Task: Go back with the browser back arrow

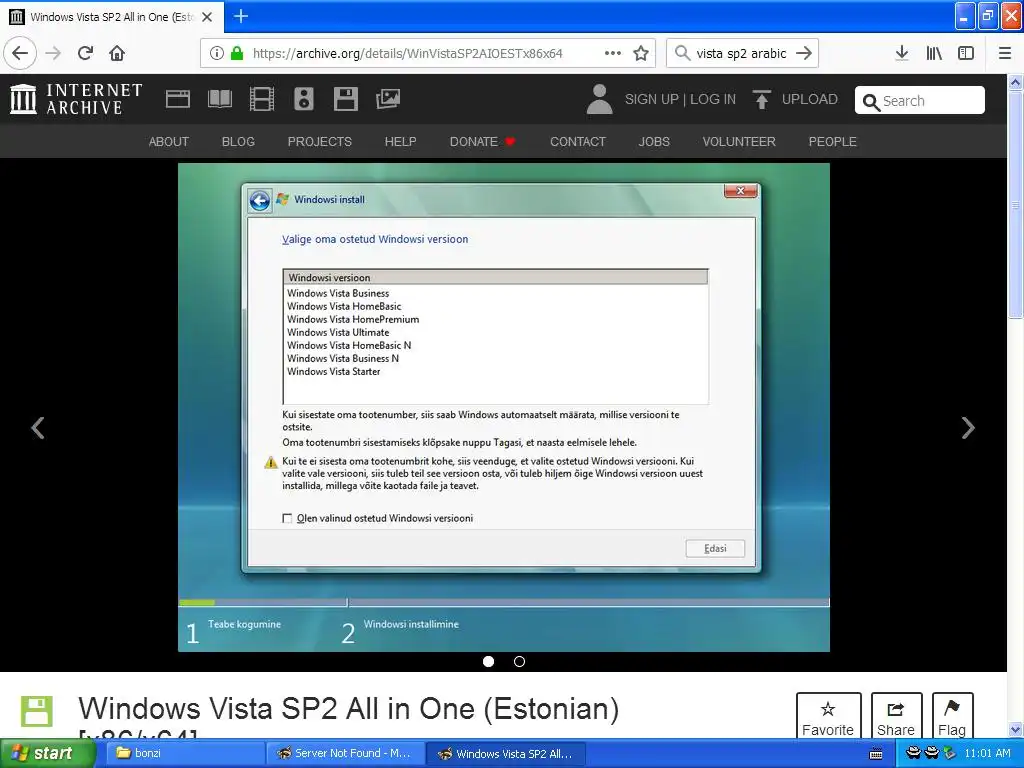Action: pos(20,53)
